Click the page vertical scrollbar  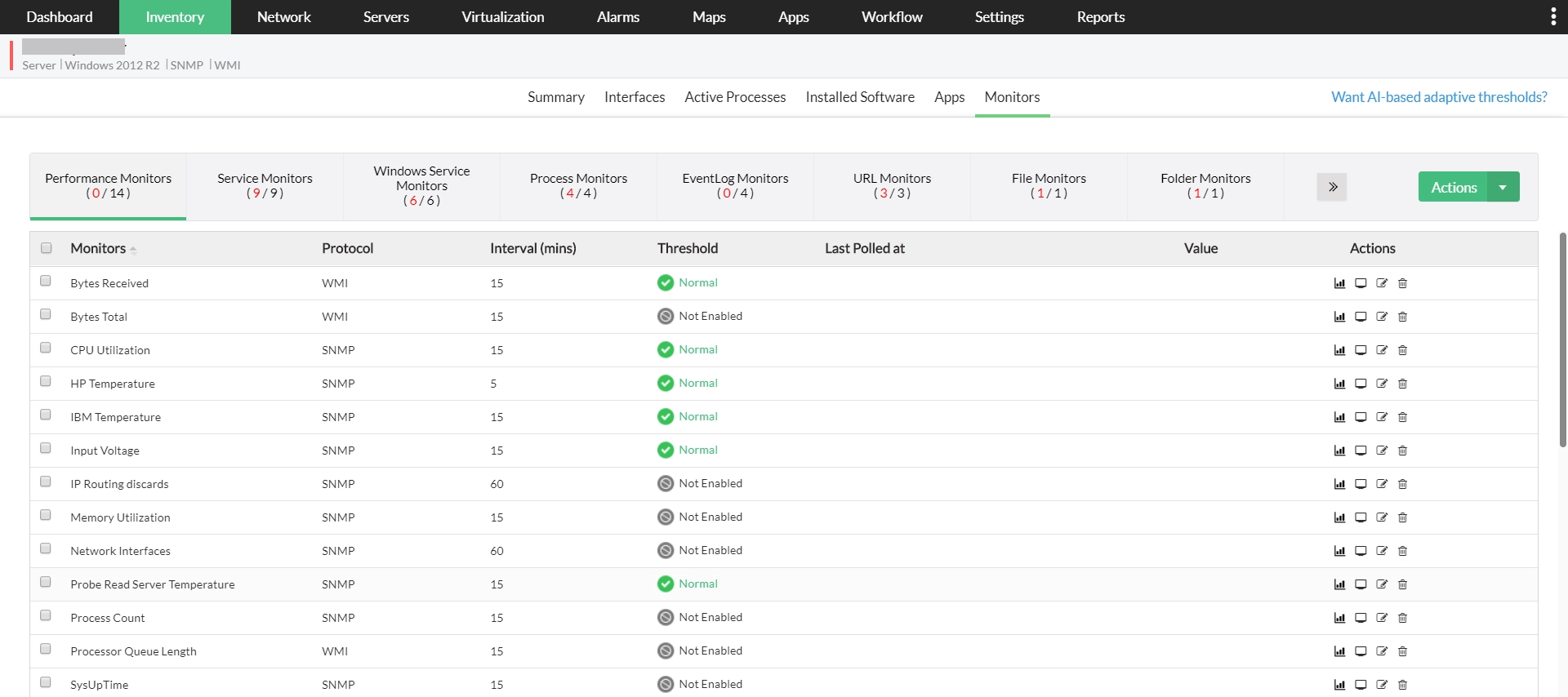tap(1563, 340)
